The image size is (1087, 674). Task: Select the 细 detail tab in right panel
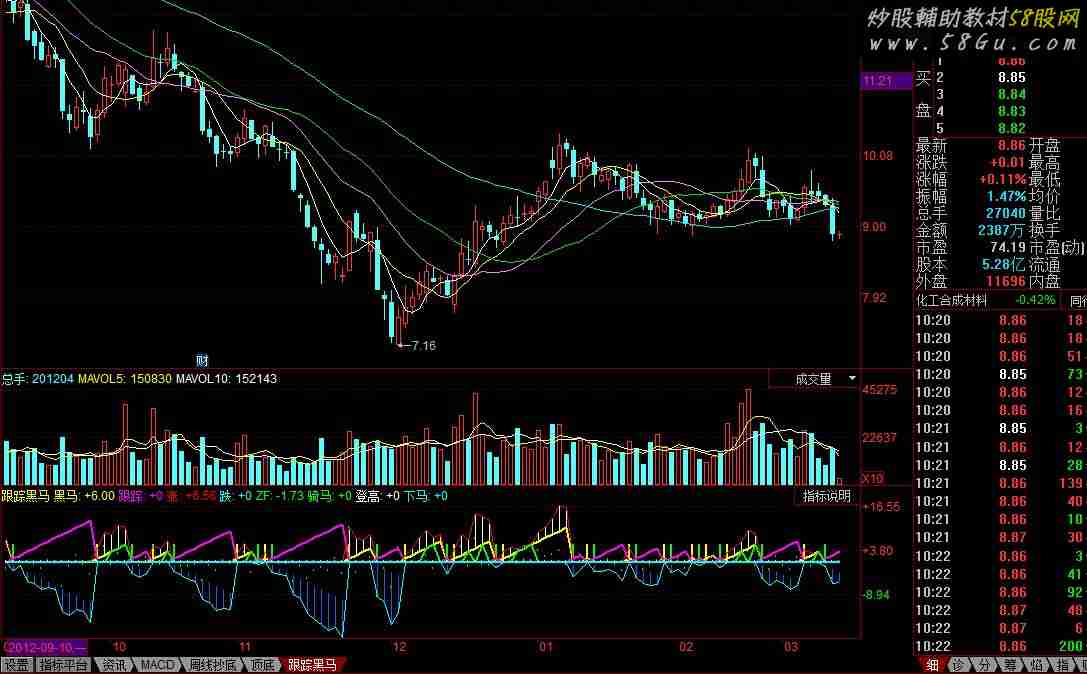[932, 665]
